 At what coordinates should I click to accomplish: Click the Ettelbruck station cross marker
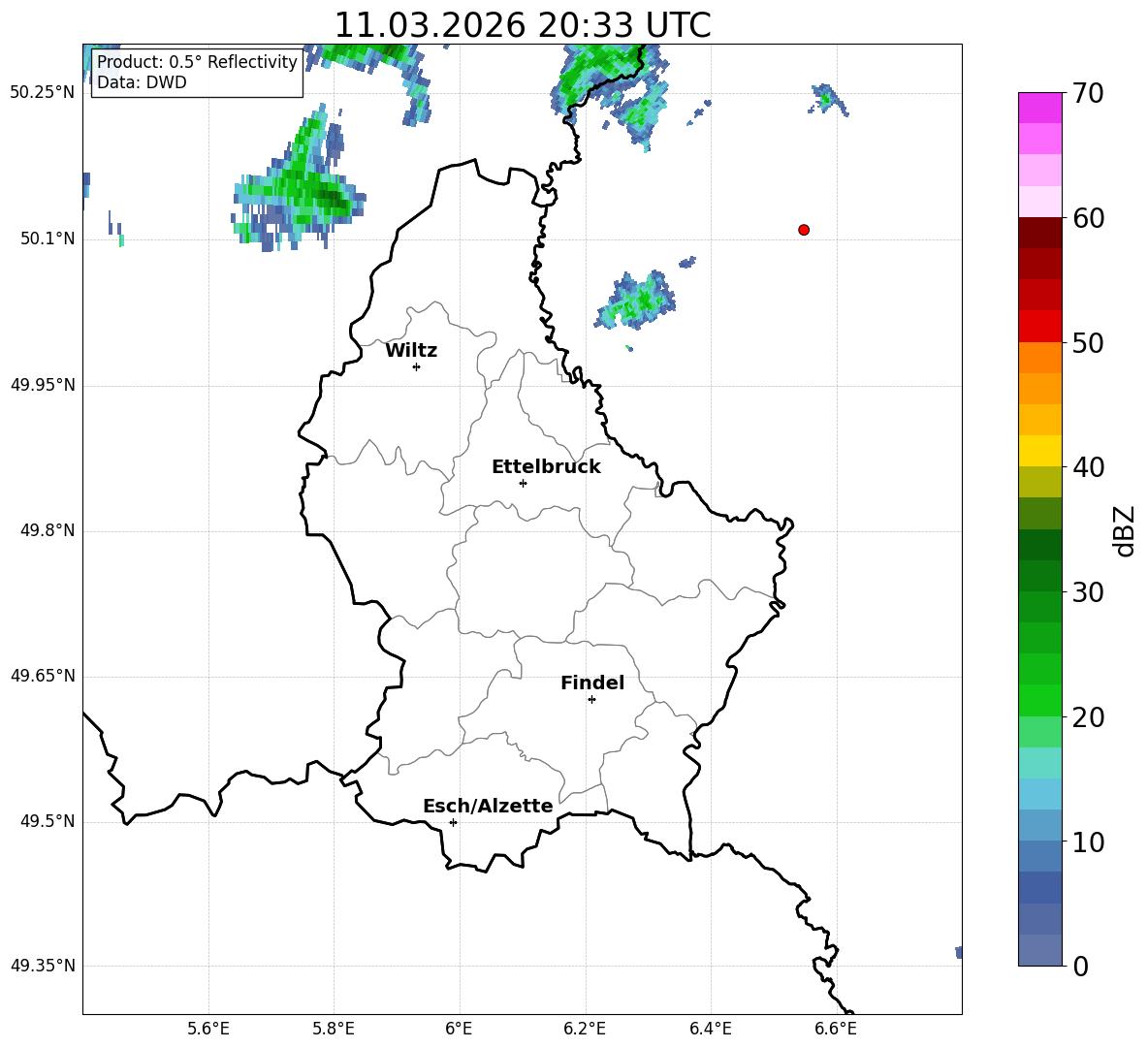(x=523, y=483)
